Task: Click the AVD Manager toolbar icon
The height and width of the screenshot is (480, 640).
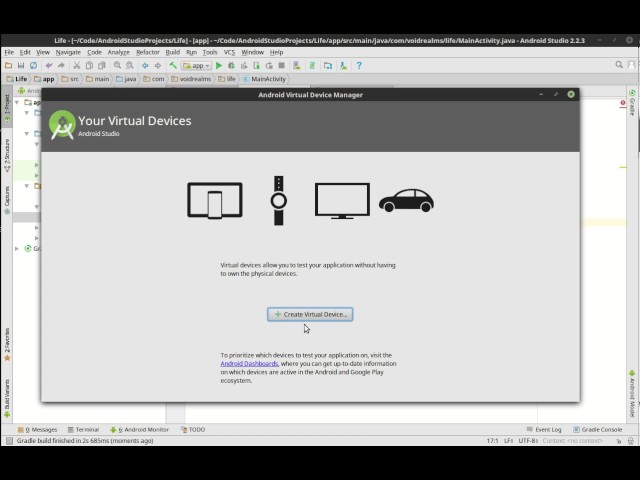Action: point(297,65)
